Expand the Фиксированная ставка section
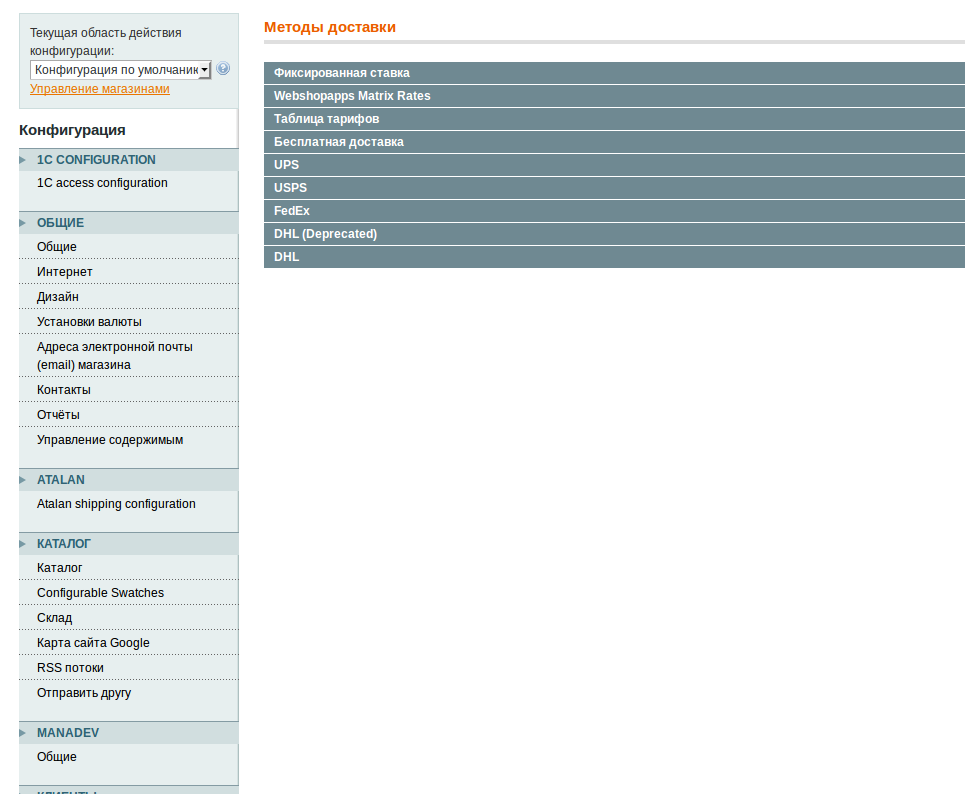 614,73
